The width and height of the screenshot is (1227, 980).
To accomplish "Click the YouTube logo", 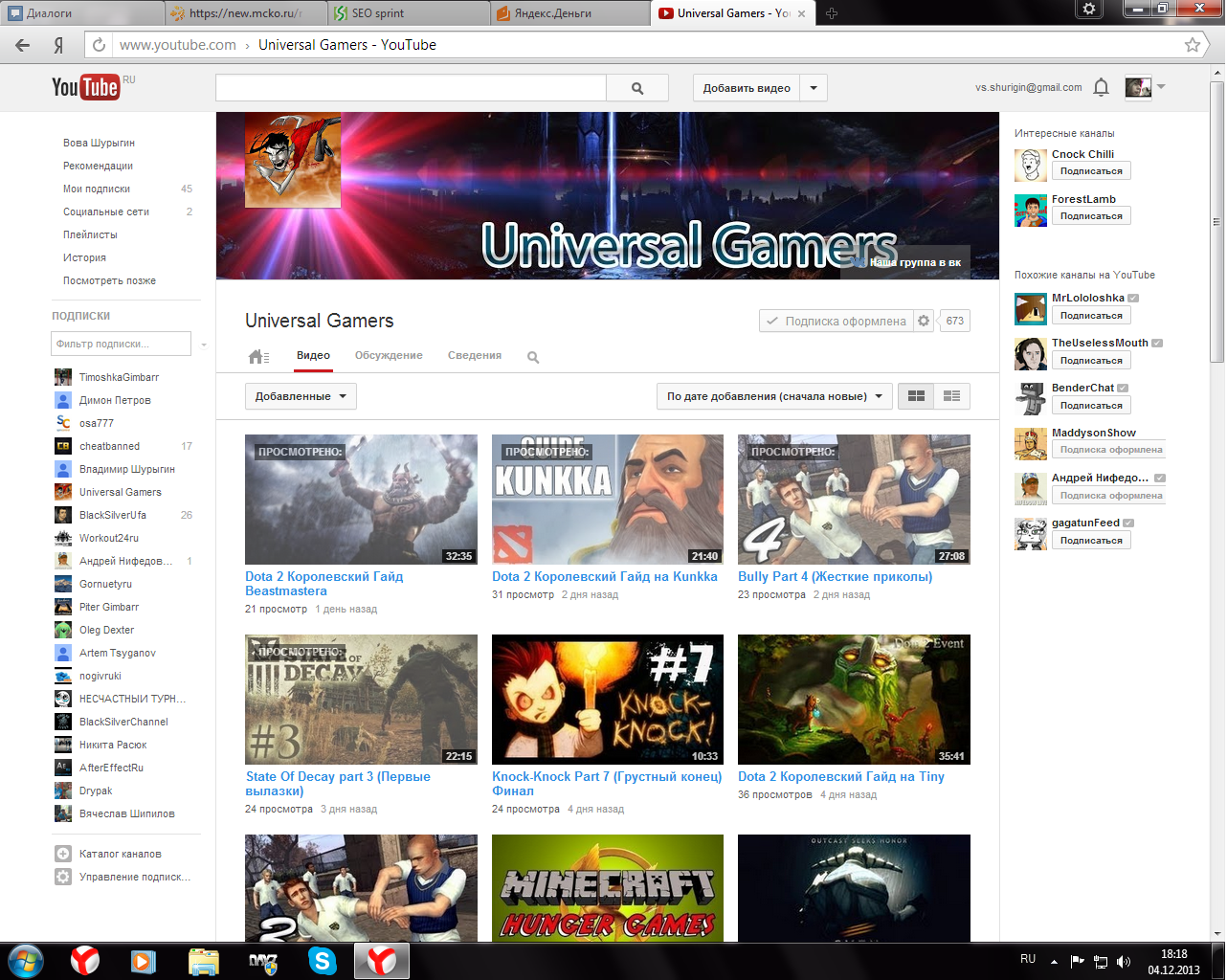I will point(85,87).
